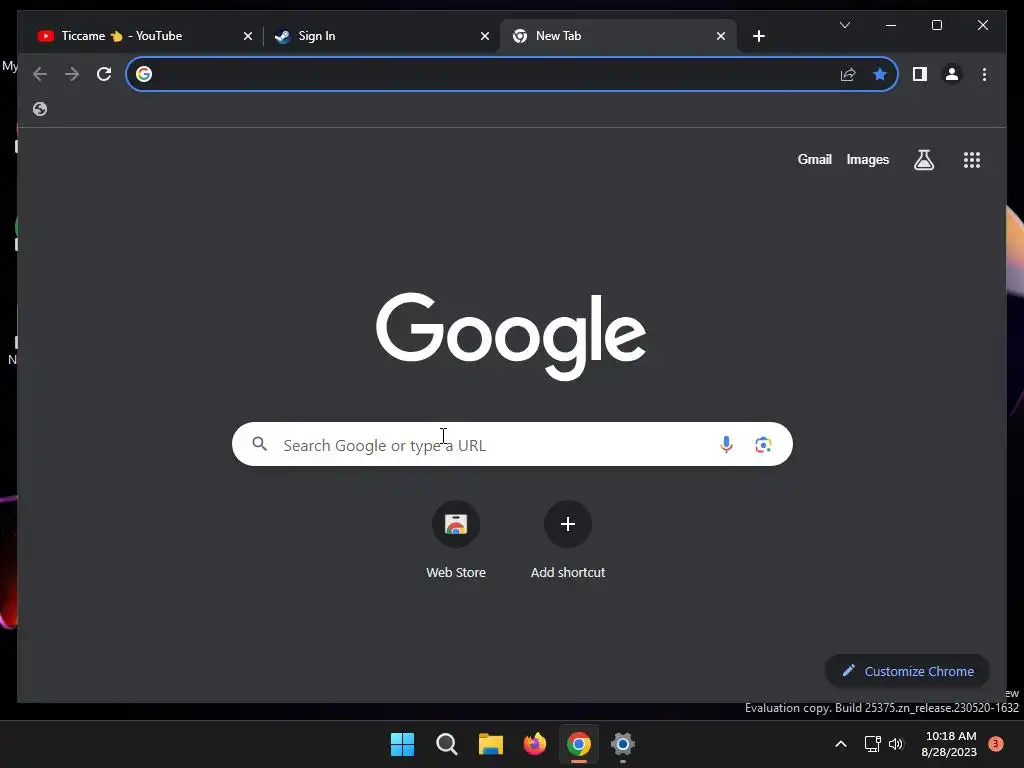Go back with the back arrow

point(40,74)
